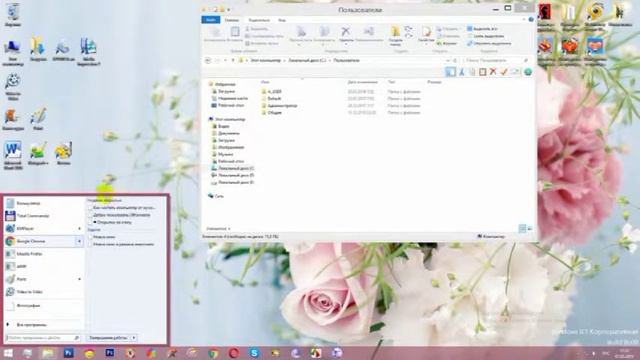This screenshot has height=360, width=640.
Task: Select Недавние места in the navigation pane
Action: click(229, 98)
